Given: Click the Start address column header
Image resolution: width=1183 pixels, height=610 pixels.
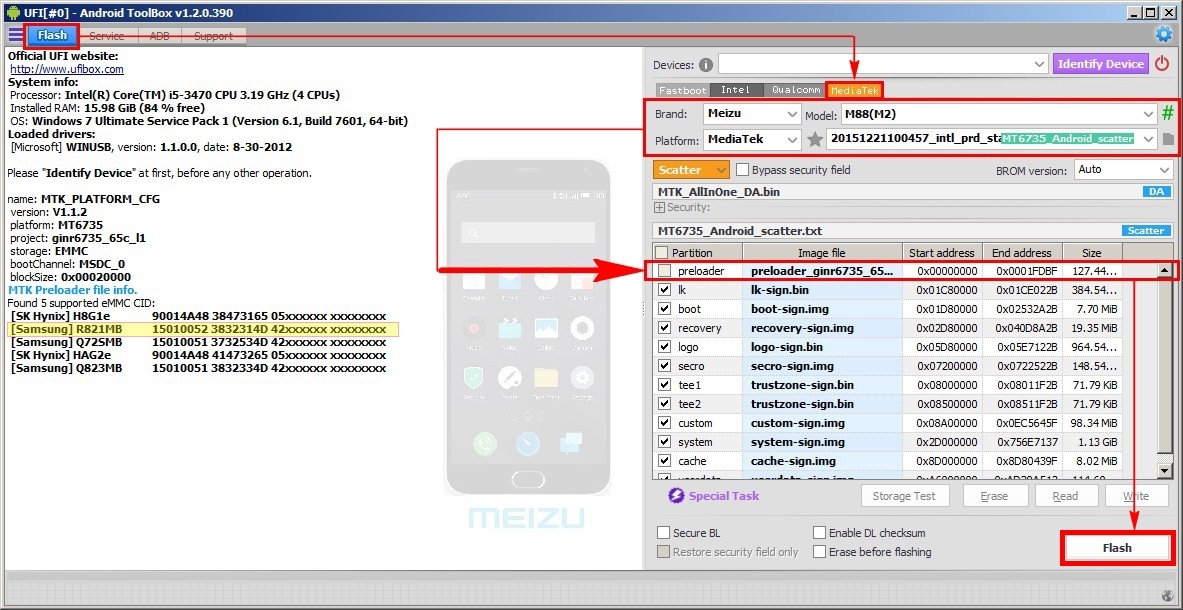Looking at the screenshot, I should tap(942, 253).
